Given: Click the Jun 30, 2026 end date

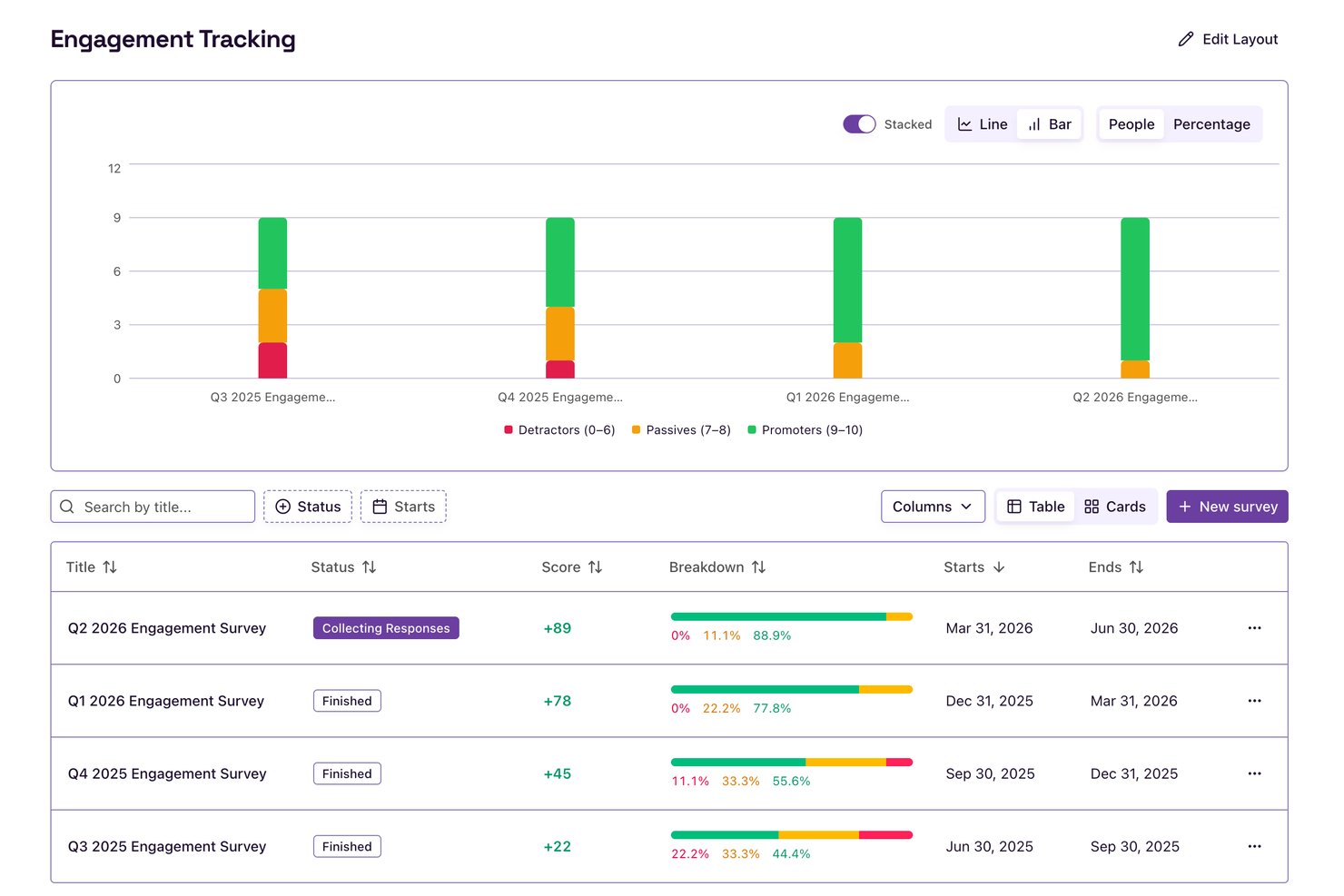Looking at the screenshot, I should tap(1134, 628).
